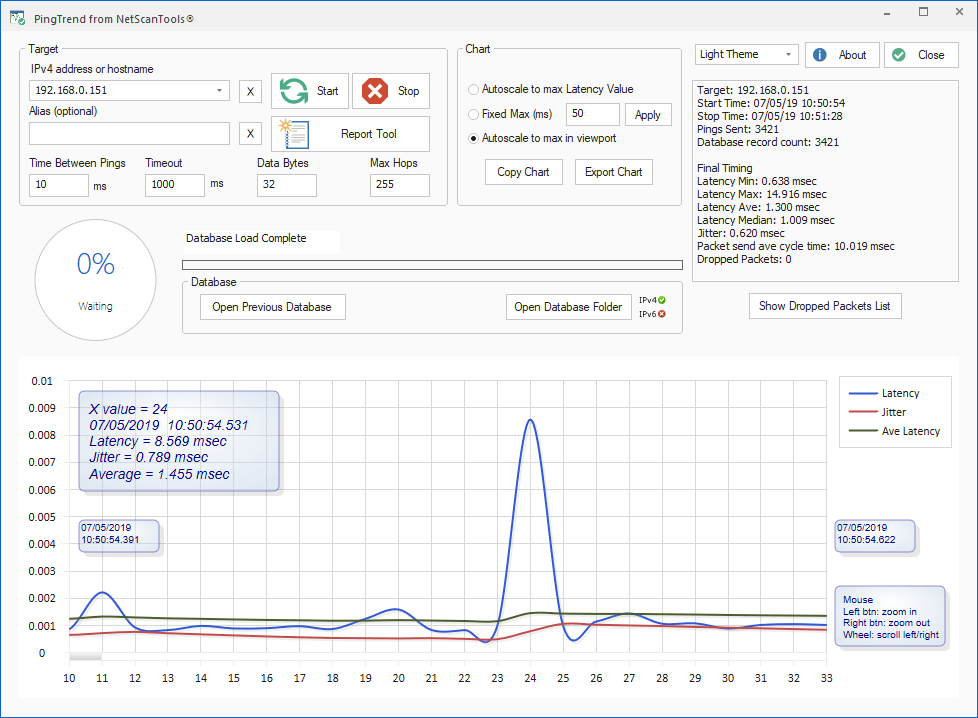
Task: Open the Light Theme dropdown
Action: 788,54
